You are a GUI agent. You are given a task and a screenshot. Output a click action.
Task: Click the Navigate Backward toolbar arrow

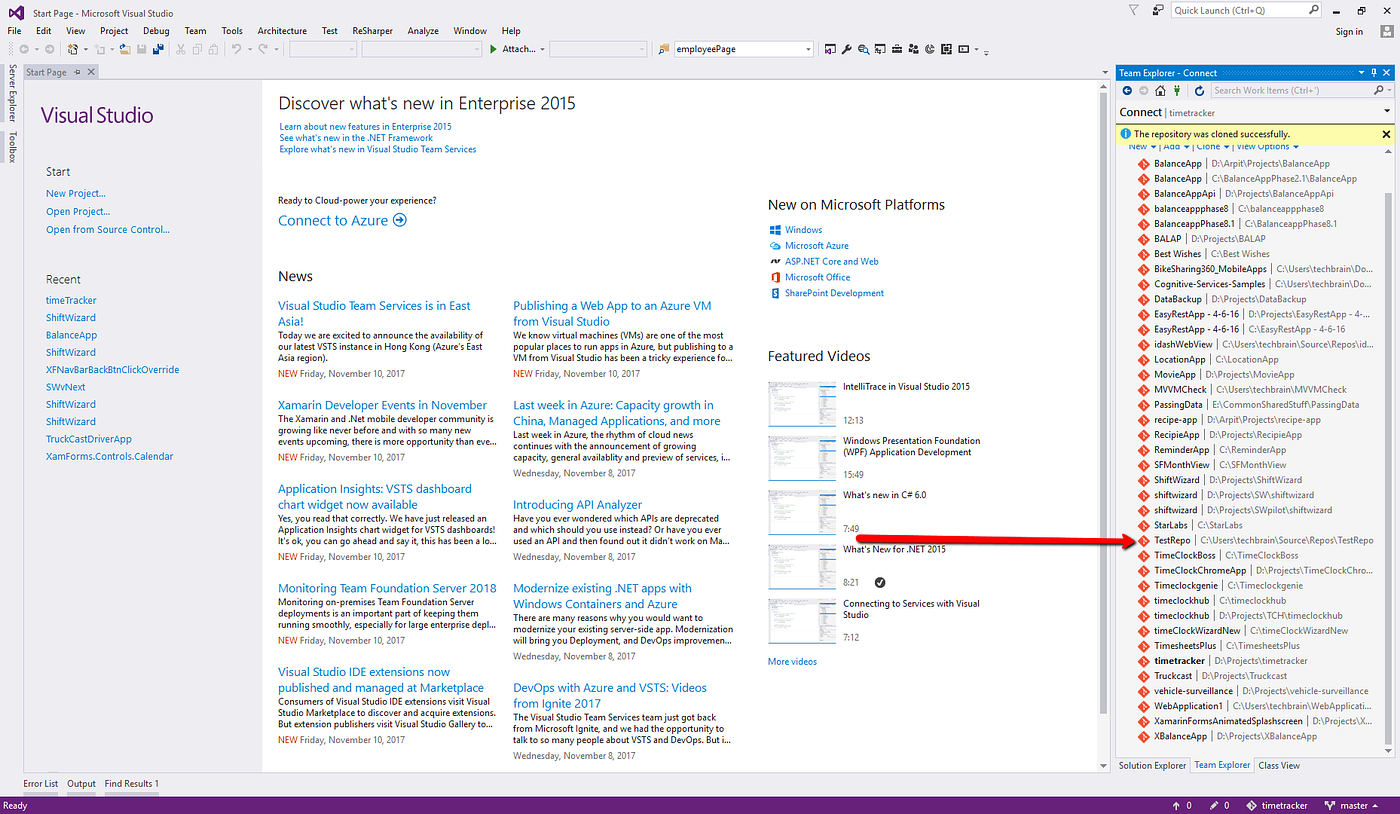tap(25, 48)
